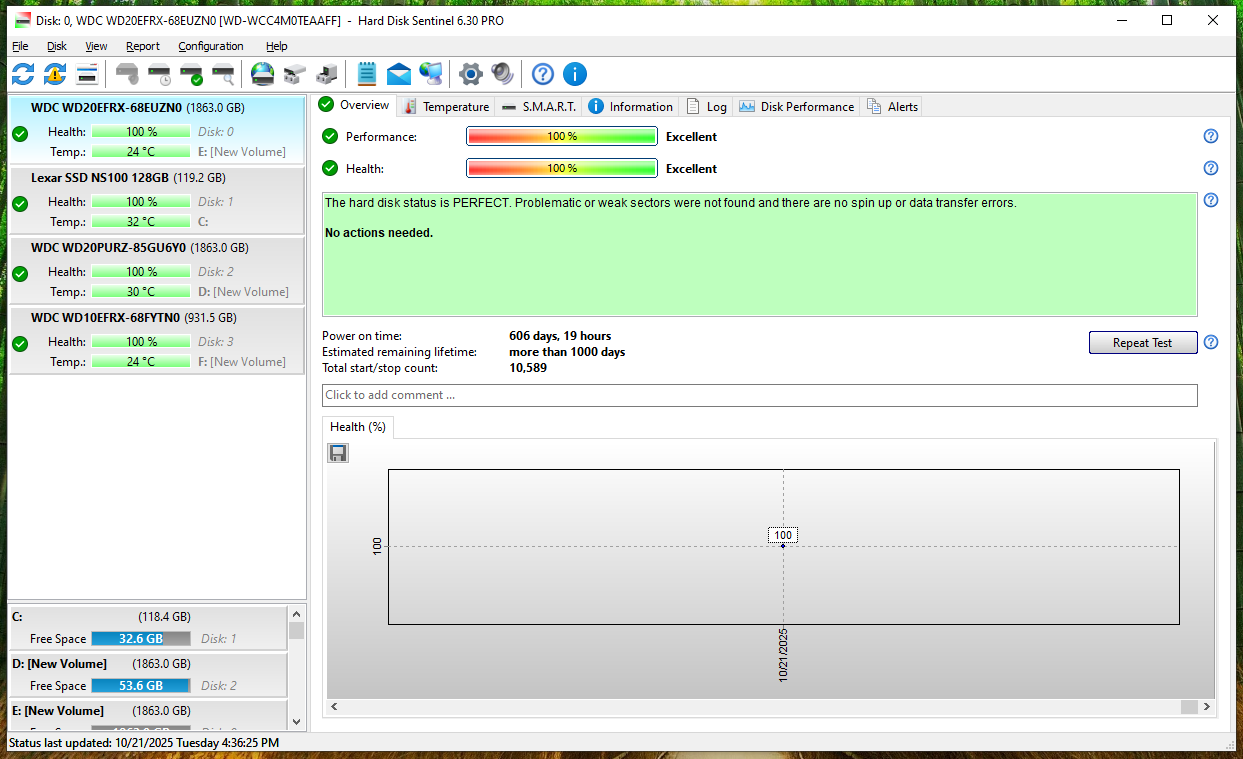Open the Configuration menu
Viewport: 1243px width, 759px height.
click(210, 46)
